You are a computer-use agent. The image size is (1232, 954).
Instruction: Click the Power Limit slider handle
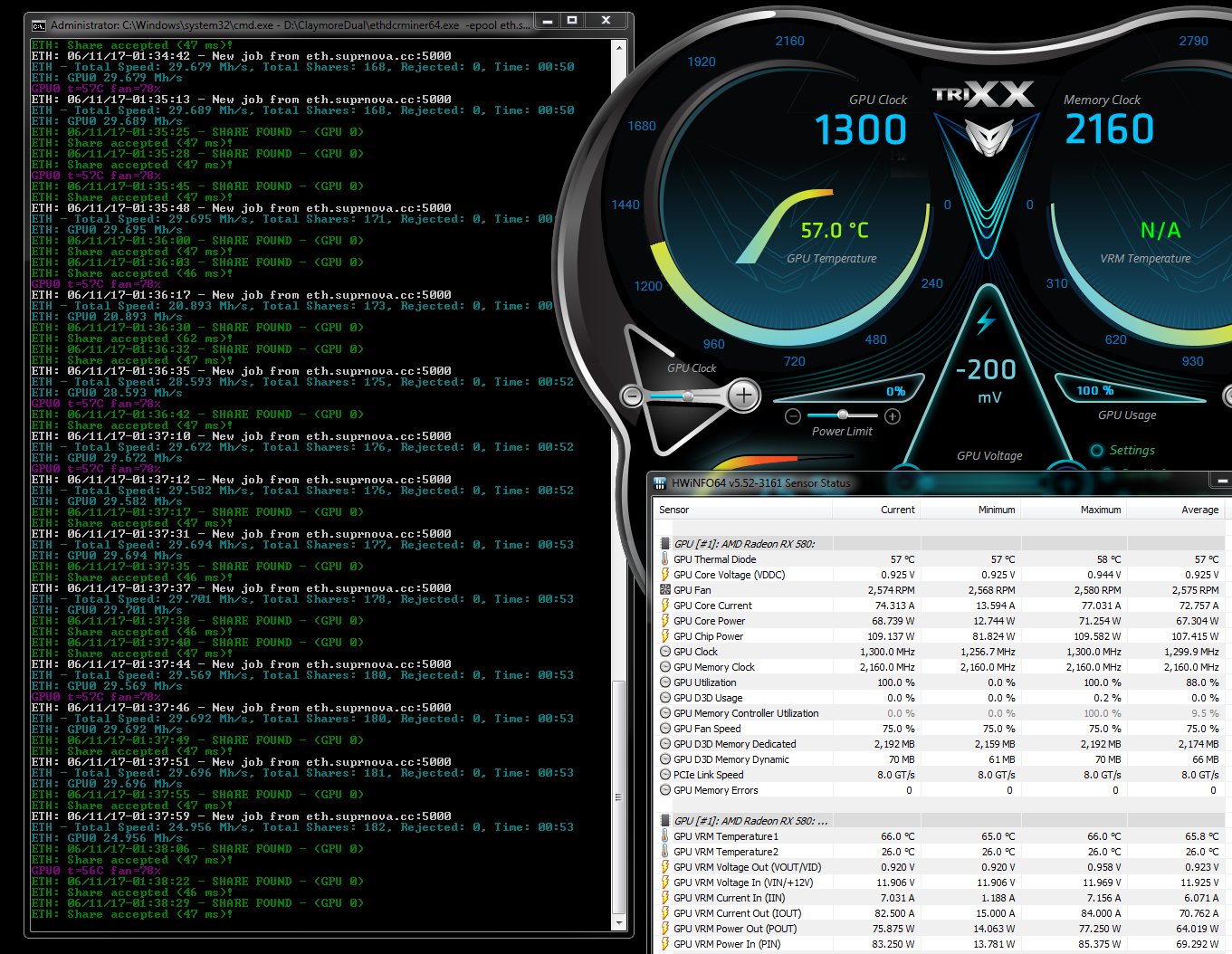click(x=843, y=415)
